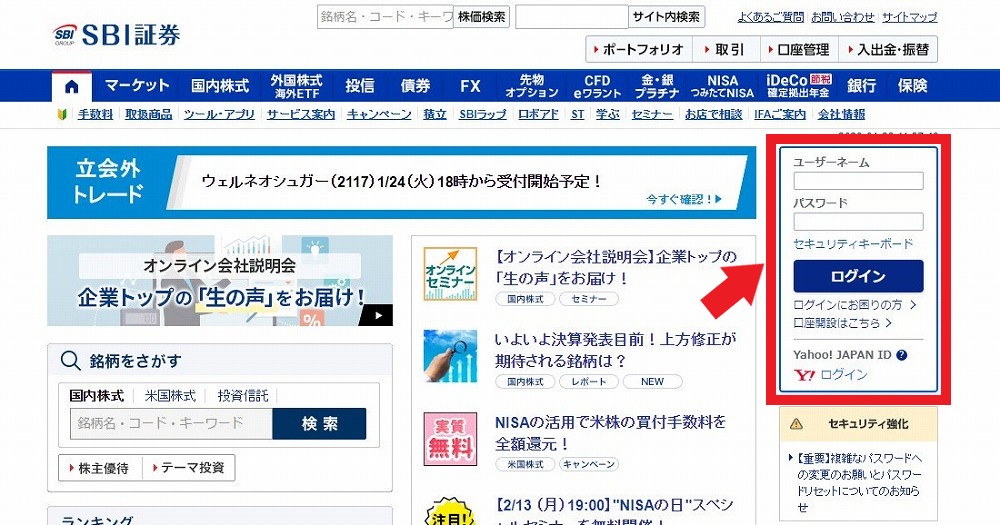Click the サイト内検索 button

pyautogui.click(x=666, y=17)
